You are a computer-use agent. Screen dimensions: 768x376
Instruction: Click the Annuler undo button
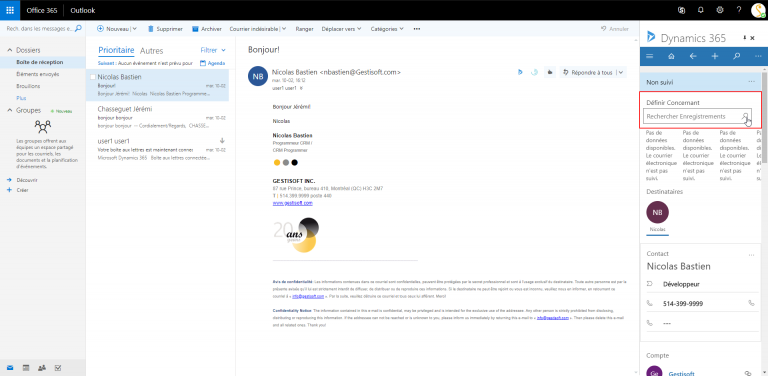(615, 29)
